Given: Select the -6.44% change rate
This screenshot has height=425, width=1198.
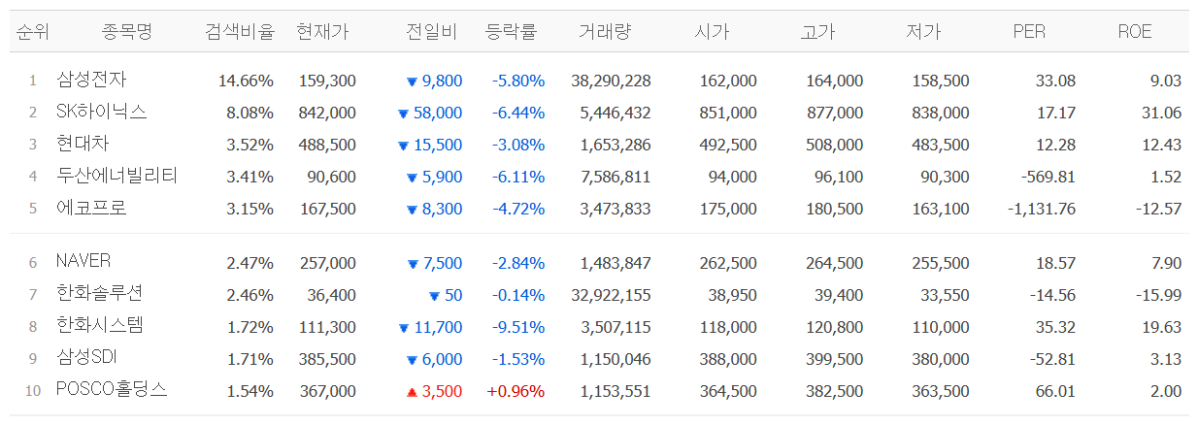Looking at the screenshot, I should 518,112.
